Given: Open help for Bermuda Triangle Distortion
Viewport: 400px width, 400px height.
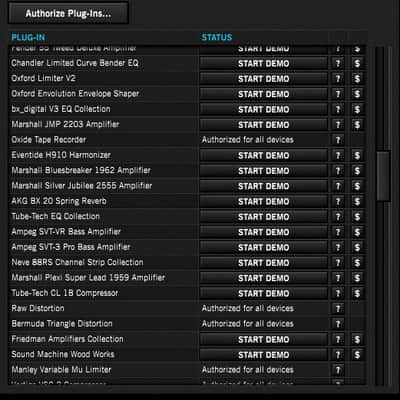Looking at the screenshot, I should tap(338, 324).
